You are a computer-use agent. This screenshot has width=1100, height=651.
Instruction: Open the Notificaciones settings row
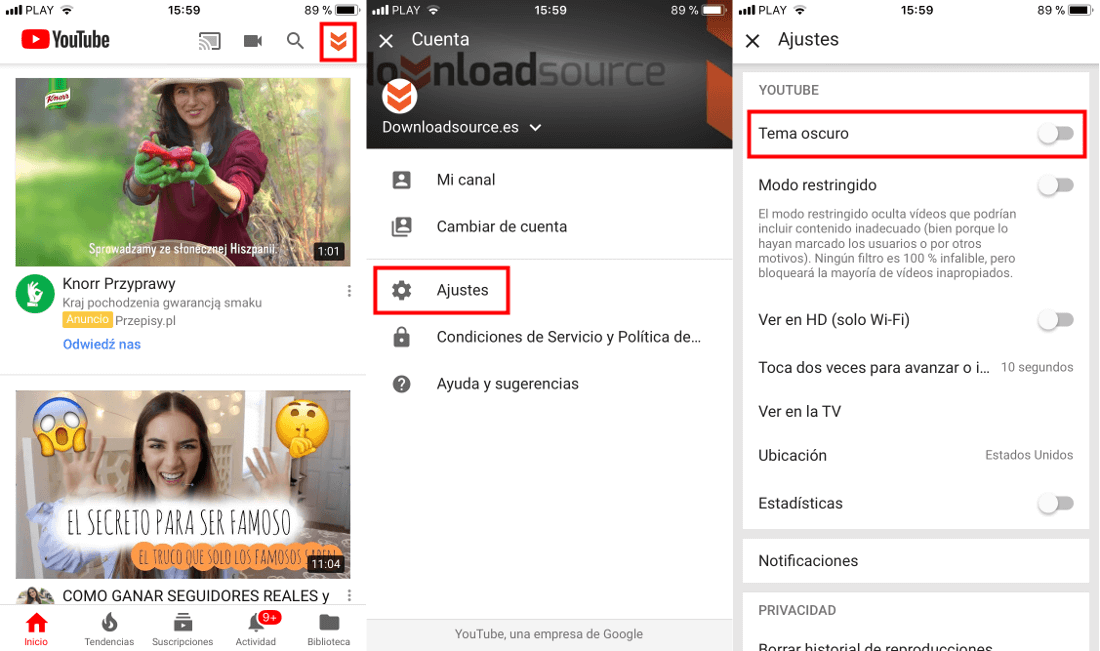coord(915,561)
